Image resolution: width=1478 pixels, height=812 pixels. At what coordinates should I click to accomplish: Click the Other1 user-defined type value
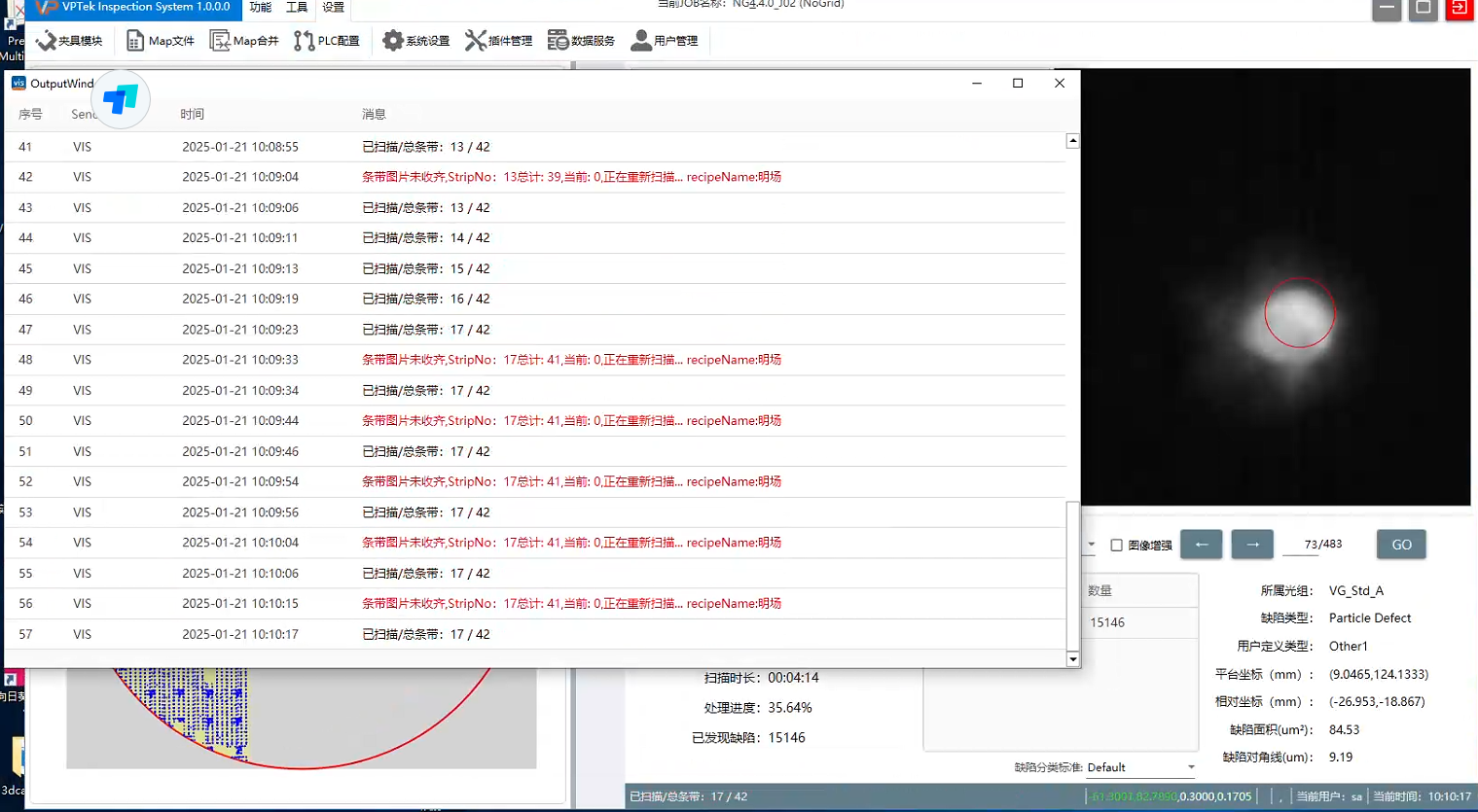click(1349, 647)
